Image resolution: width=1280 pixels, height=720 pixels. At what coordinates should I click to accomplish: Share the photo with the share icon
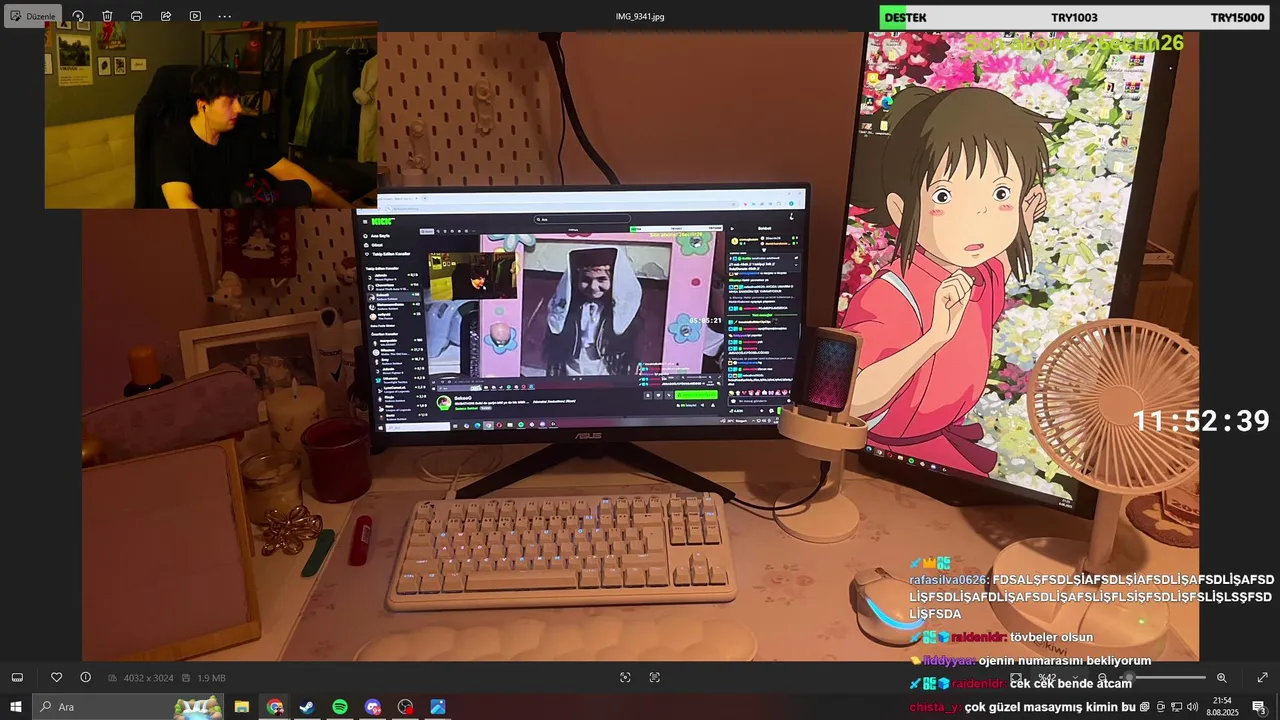tap(166, 16)
